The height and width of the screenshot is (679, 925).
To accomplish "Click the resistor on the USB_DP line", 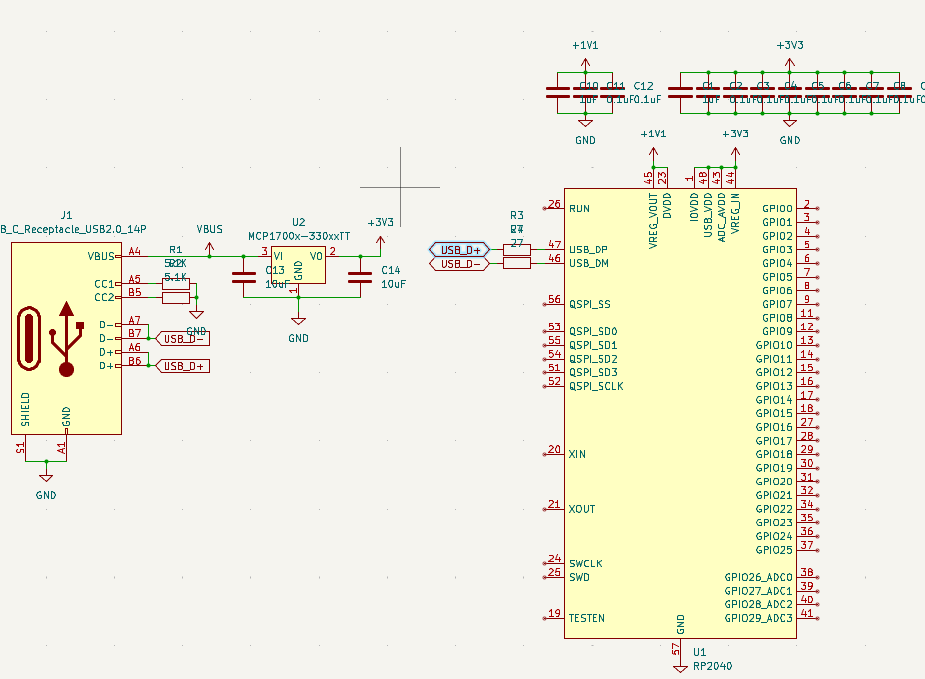I will click(x=517, y=250).
